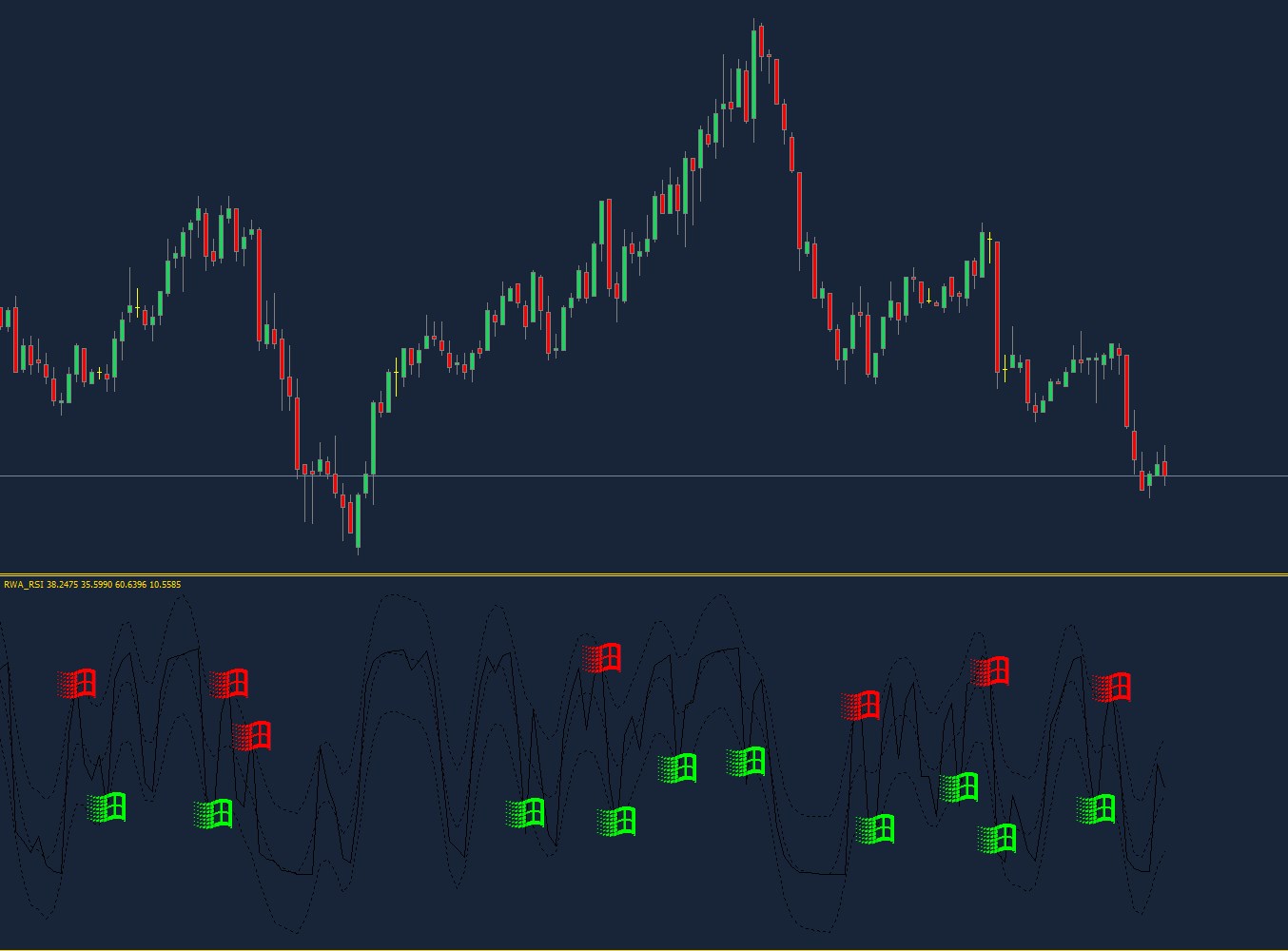This screenshot has width=1288, height=951.
Task: Click the indicator value 10.5585
Action: [165, 585]
